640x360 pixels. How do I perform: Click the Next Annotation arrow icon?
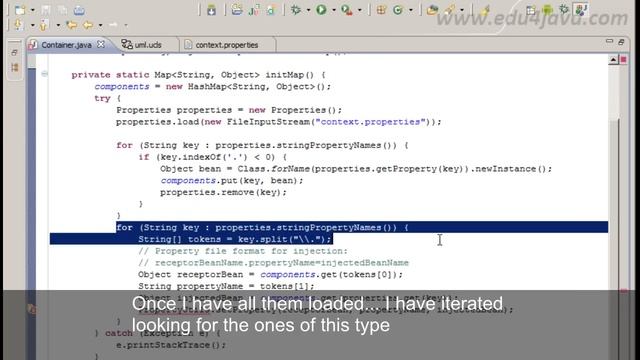tap(18, 25)
